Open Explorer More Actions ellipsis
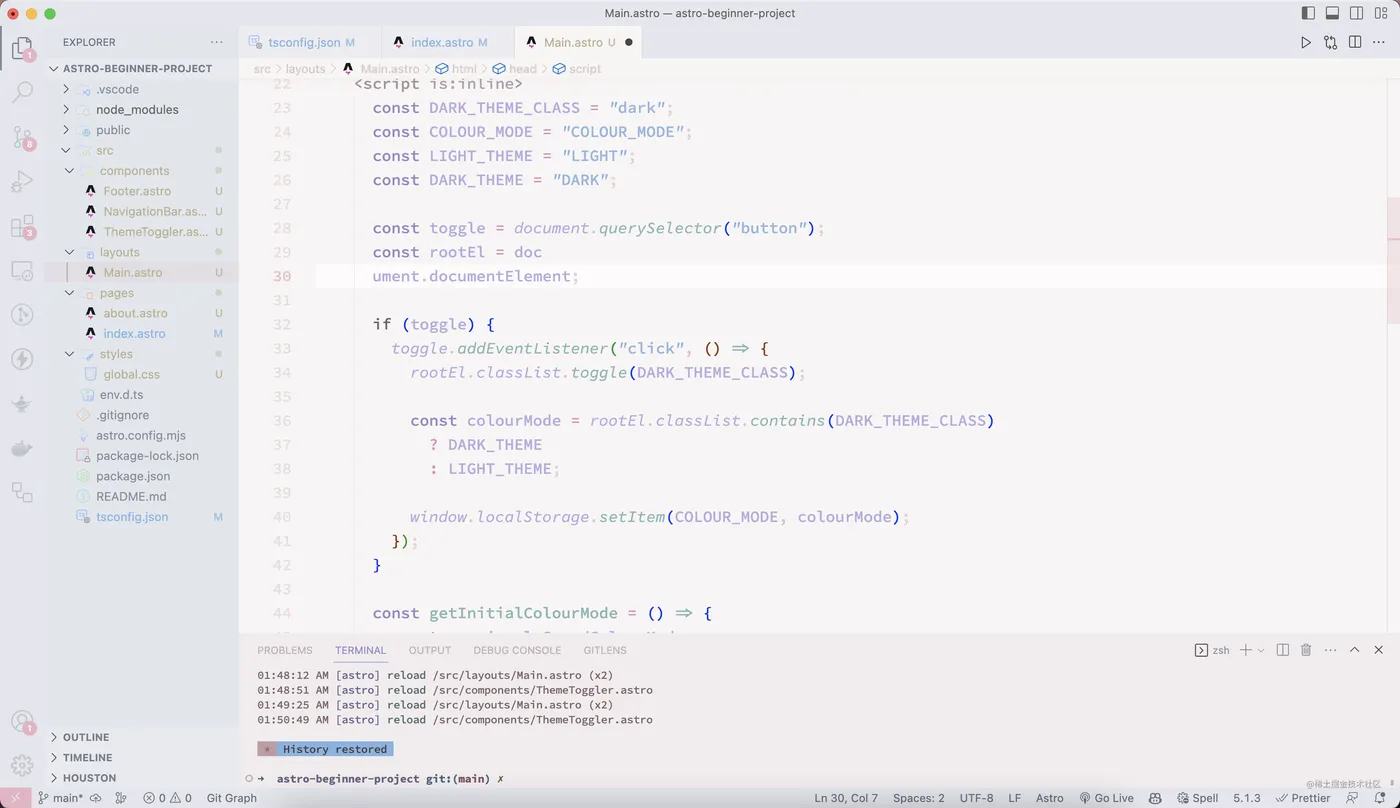This screenshot has height=808, width=1400. (217, 42)
